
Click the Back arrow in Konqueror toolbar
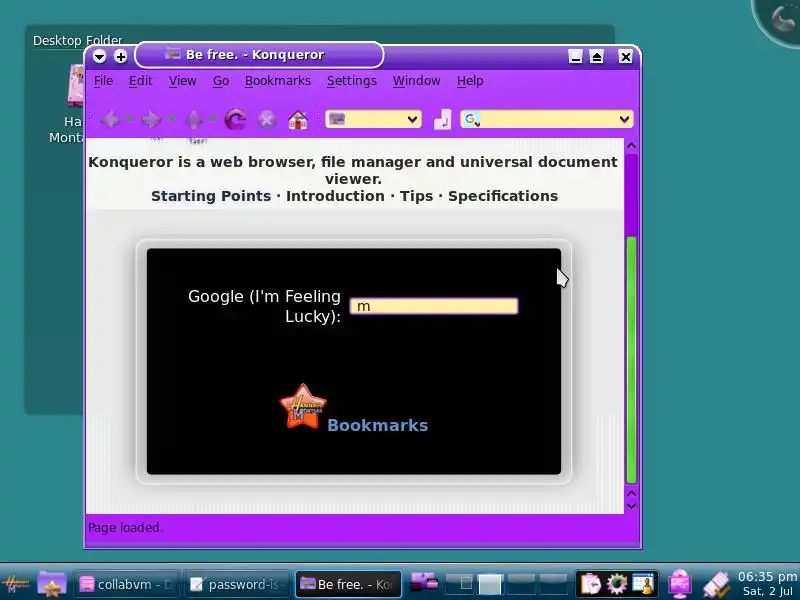click(x=110, y=120)
